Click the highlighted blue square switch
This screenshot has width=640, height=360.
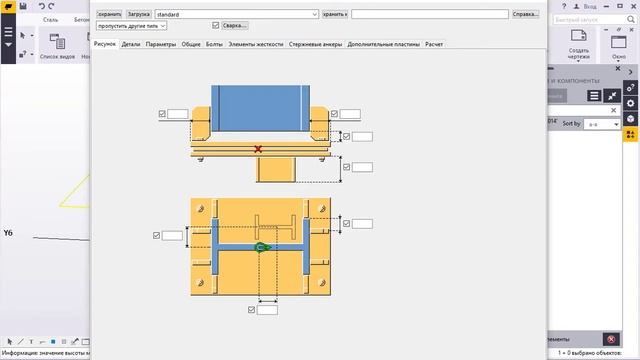53,342
